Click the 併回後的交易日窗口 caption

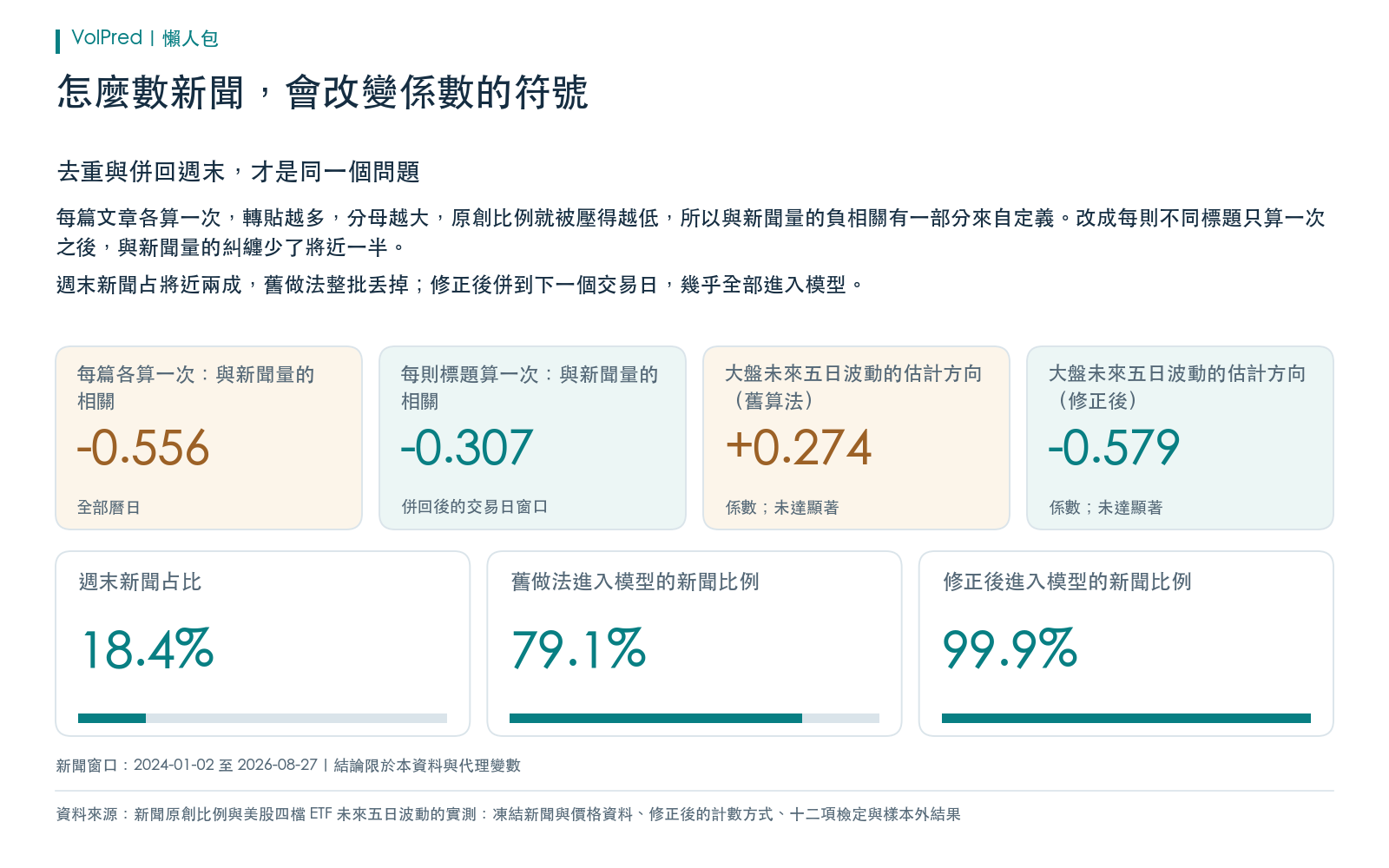pos(475,507)
